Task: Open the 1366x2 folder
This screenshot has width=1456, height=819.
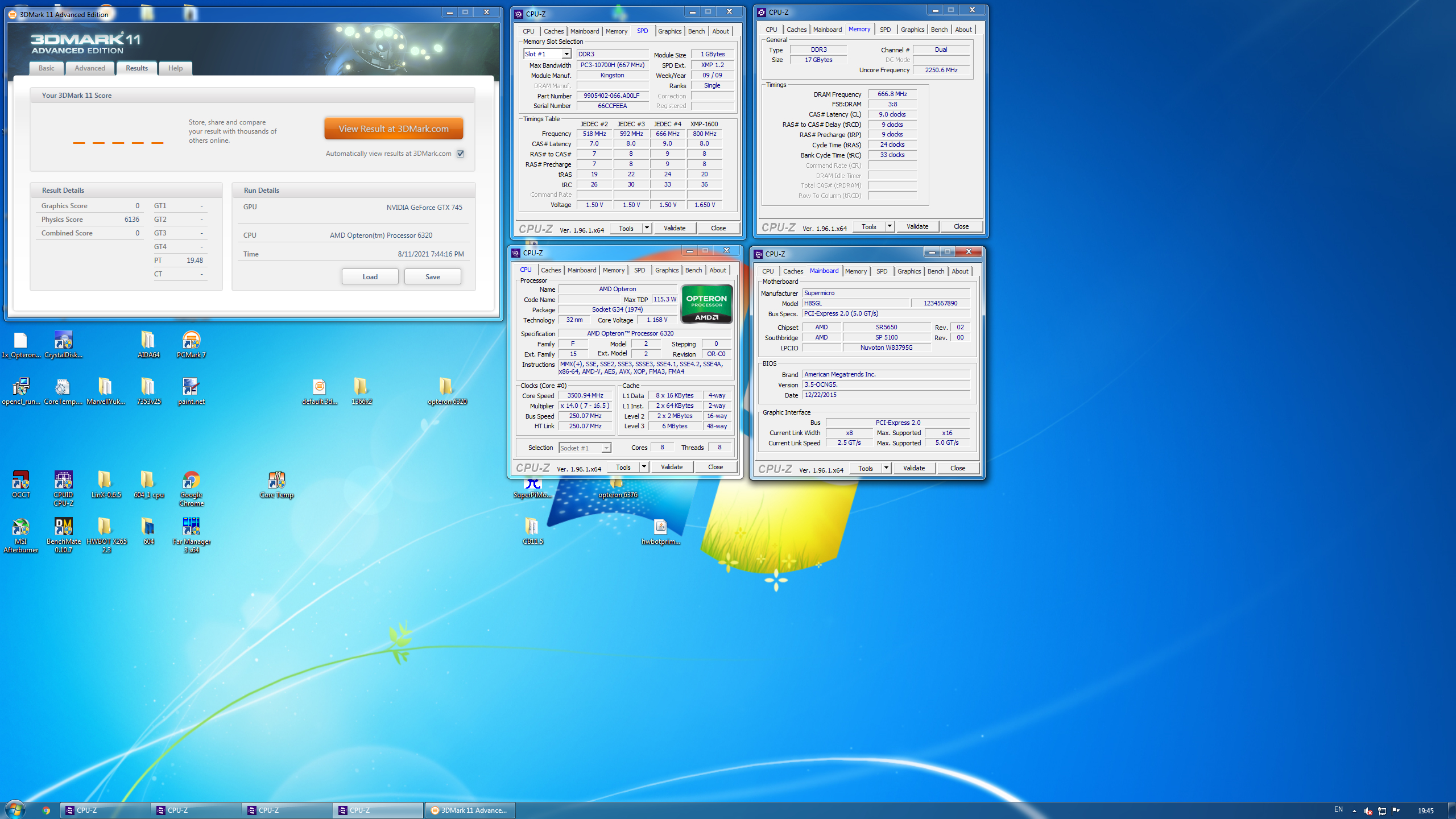Action: point(362,391)
